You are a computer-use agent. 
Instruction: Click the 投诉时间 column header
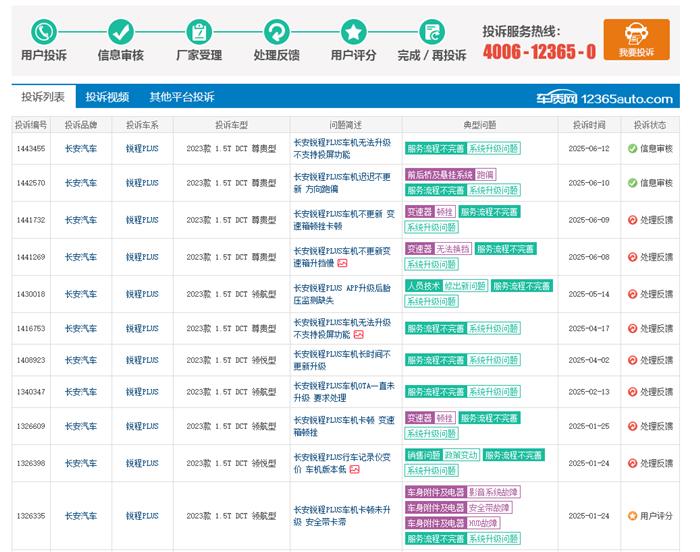[589, 125]
